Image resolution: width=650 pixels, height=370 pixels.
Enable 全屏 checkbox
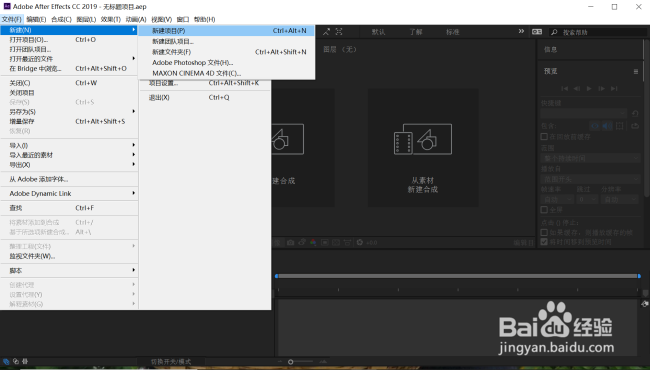(544, 210)
